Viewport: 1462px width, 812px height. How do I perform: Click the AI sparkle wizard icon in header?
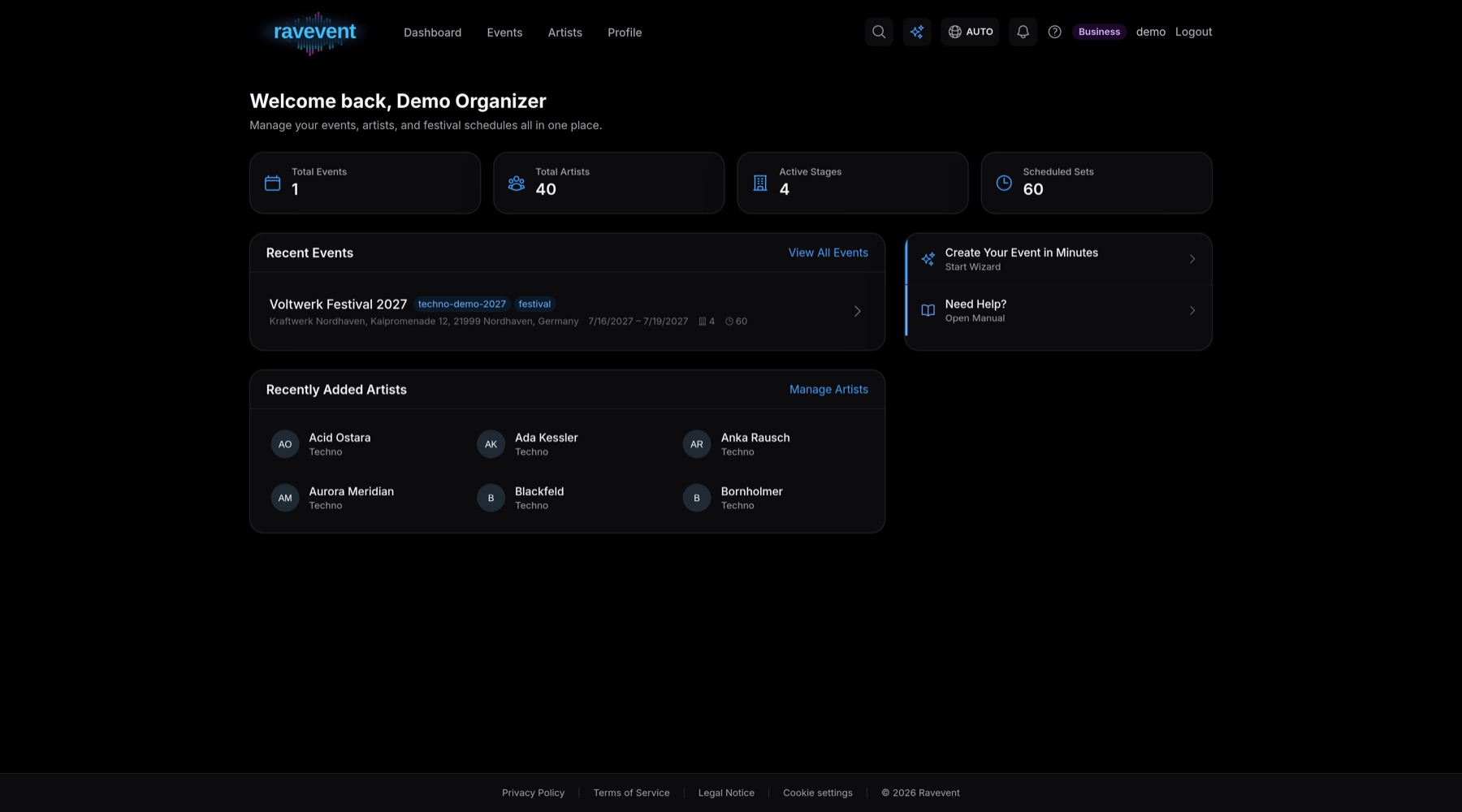click(917, 32)
